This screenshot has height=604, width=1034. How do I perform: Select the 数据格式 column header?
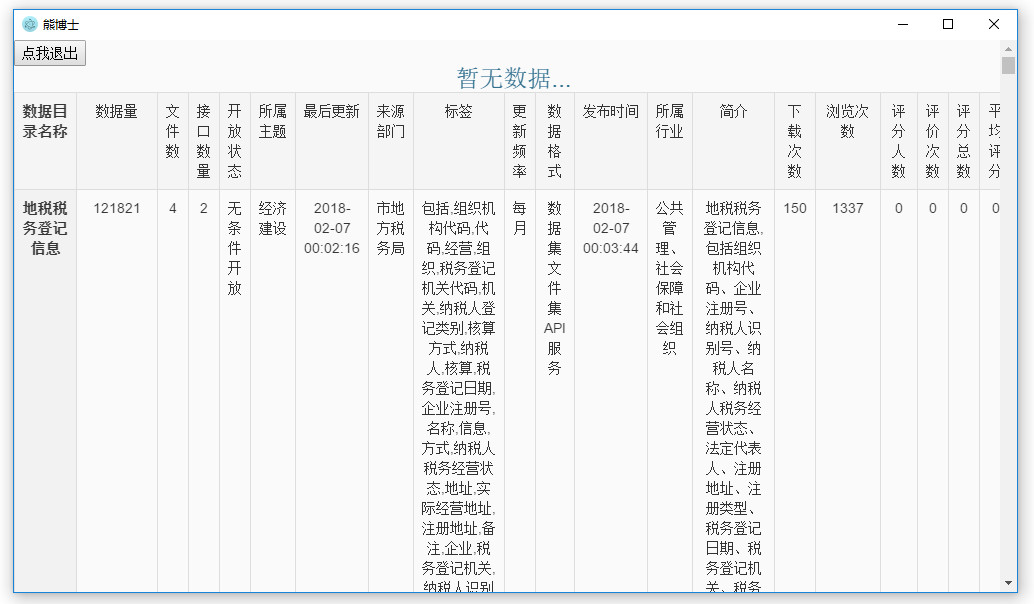pyautogui.click(x=555, y=141)
